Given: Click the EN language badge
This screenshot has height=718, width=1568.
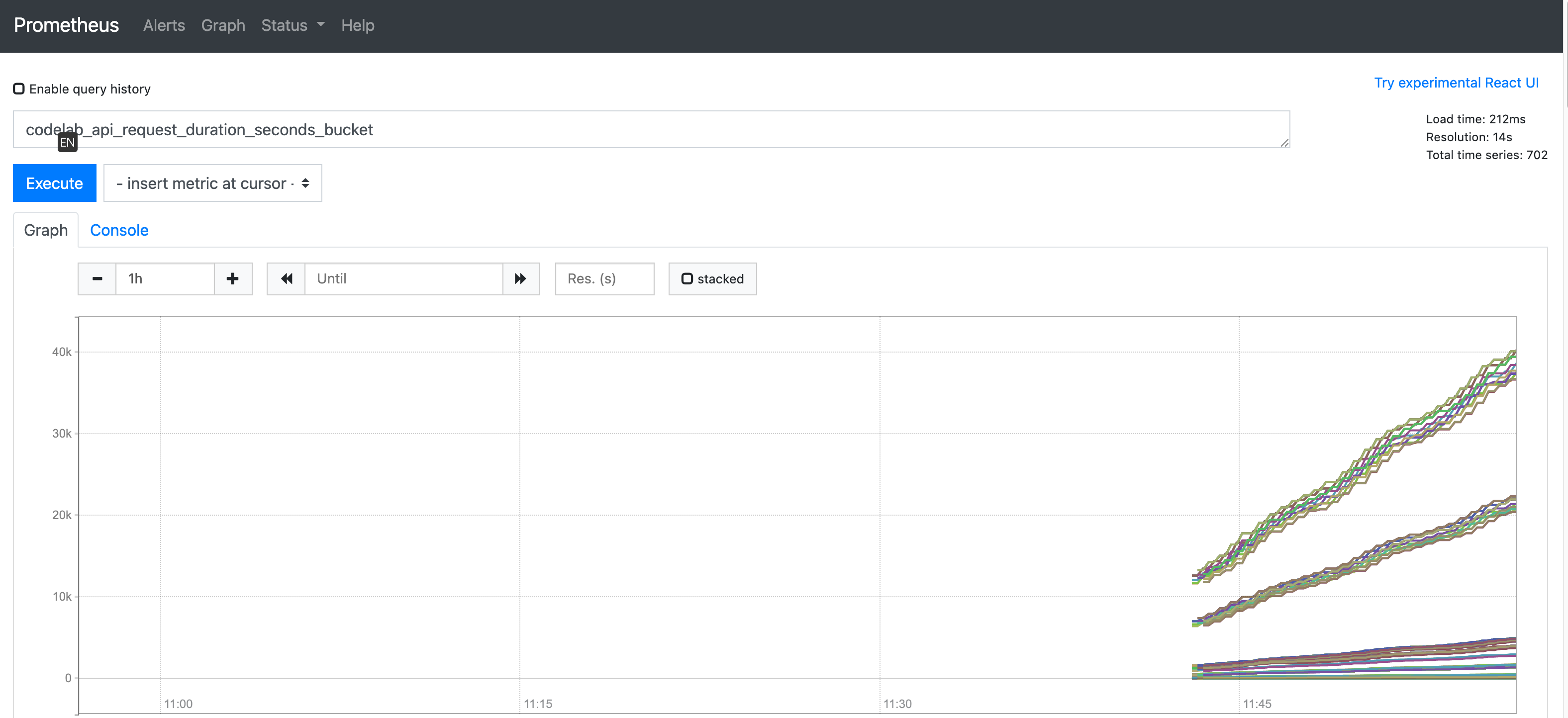Looking at the screenshot, I should point(68,142).
